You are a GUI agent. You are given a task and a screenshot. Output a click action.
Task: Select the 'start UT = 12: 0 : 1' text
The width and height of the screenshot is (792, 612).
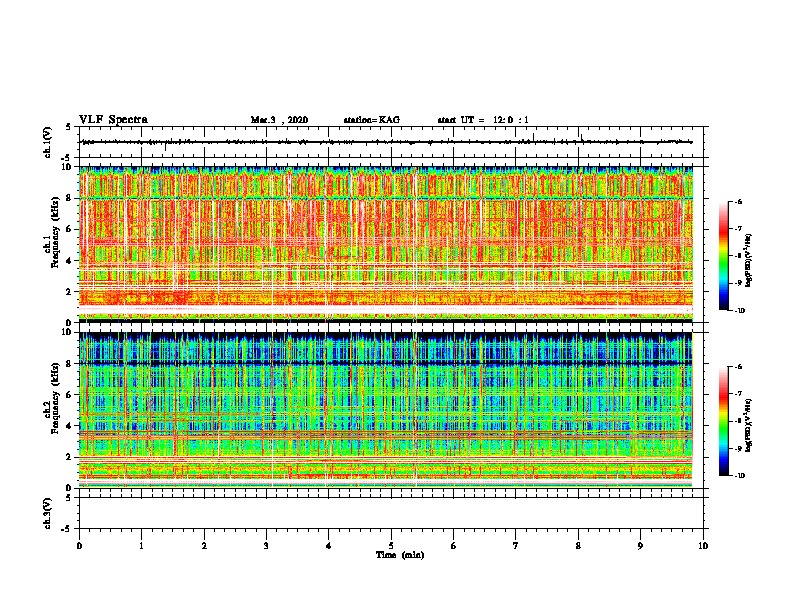click(x=483, y=120)
